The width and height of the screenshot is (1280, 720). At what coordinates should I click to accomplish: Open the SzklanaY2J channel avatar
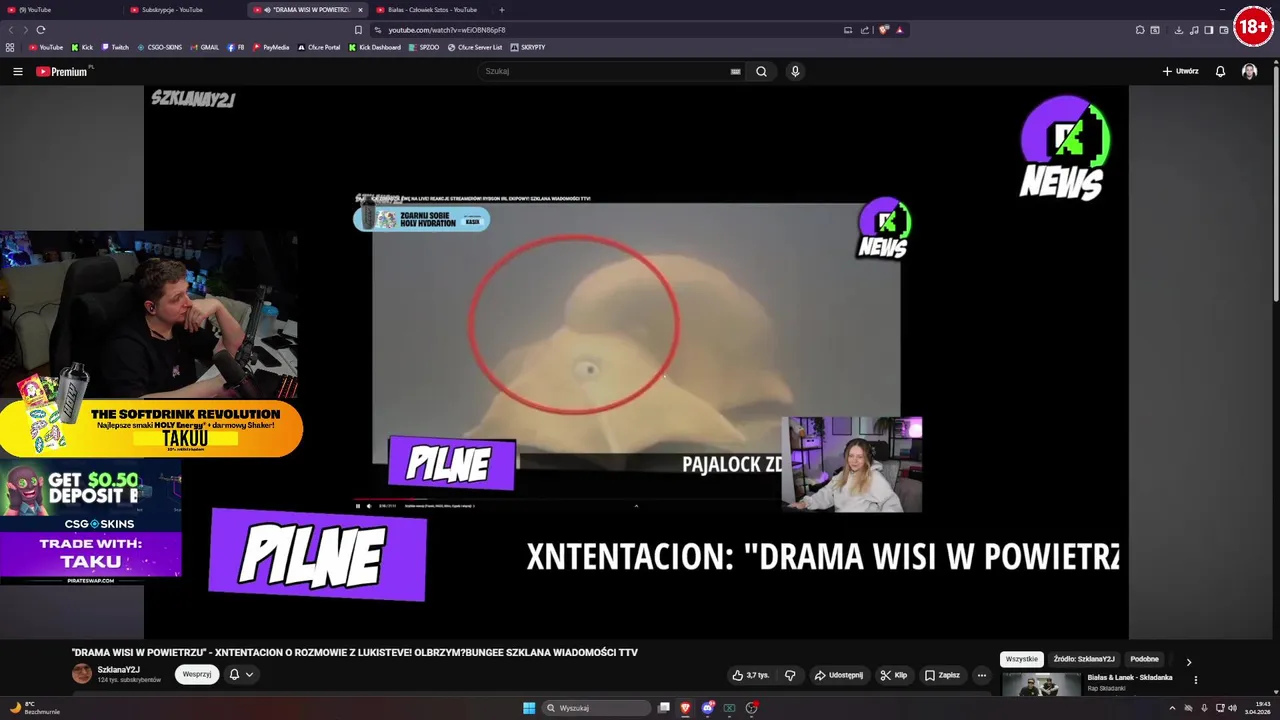(82, 674)
